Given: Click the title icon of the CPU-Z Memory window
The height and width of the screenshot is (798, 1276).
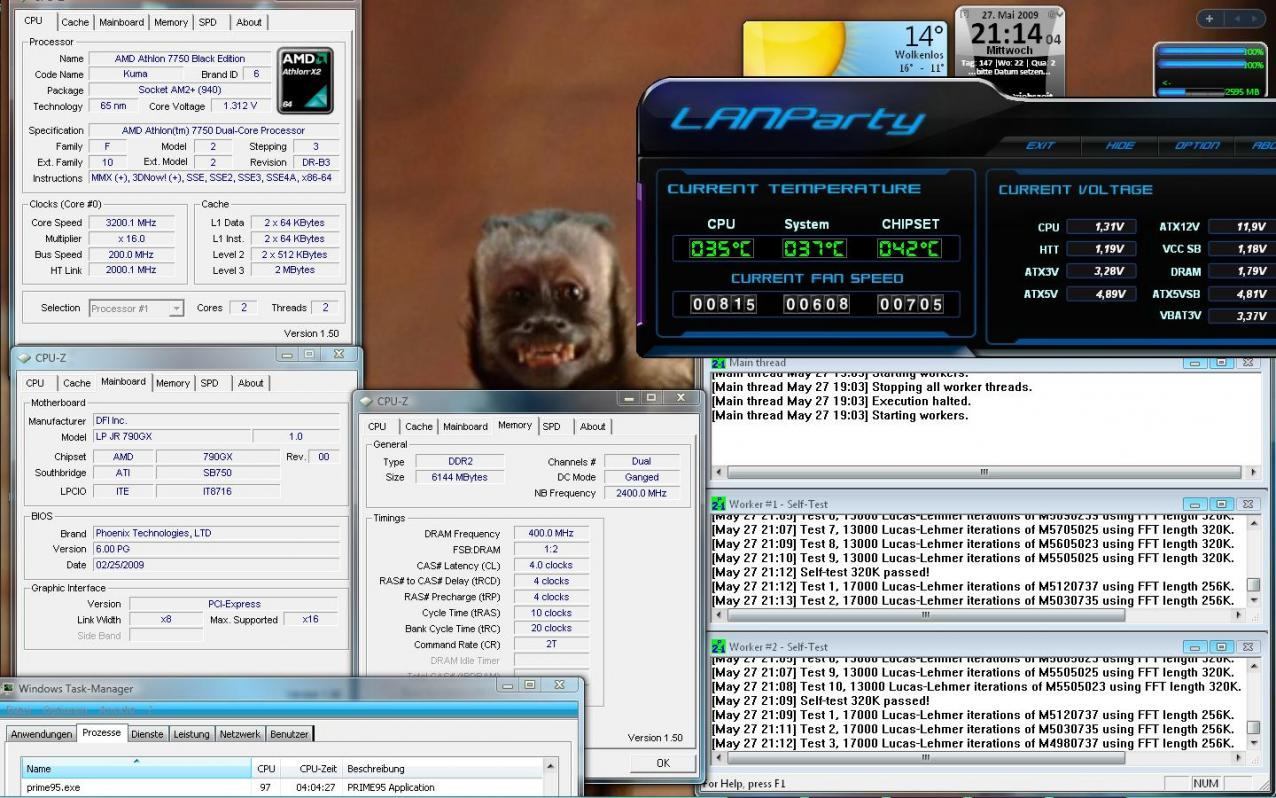Looking at the screenshot, I should (x=365, y=401).
